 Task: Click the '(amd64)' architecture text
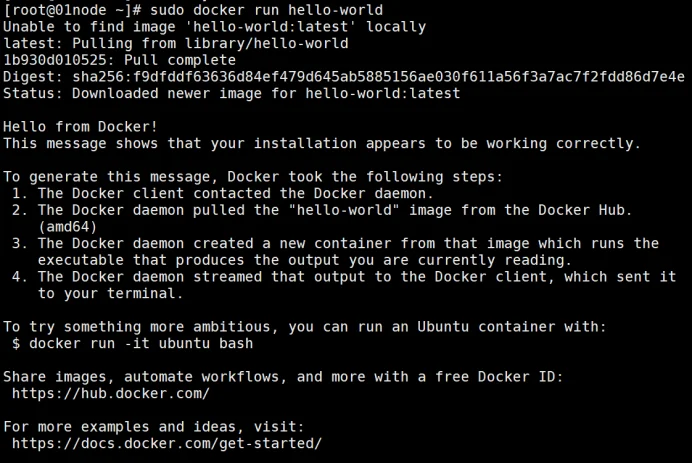(67, 227)
